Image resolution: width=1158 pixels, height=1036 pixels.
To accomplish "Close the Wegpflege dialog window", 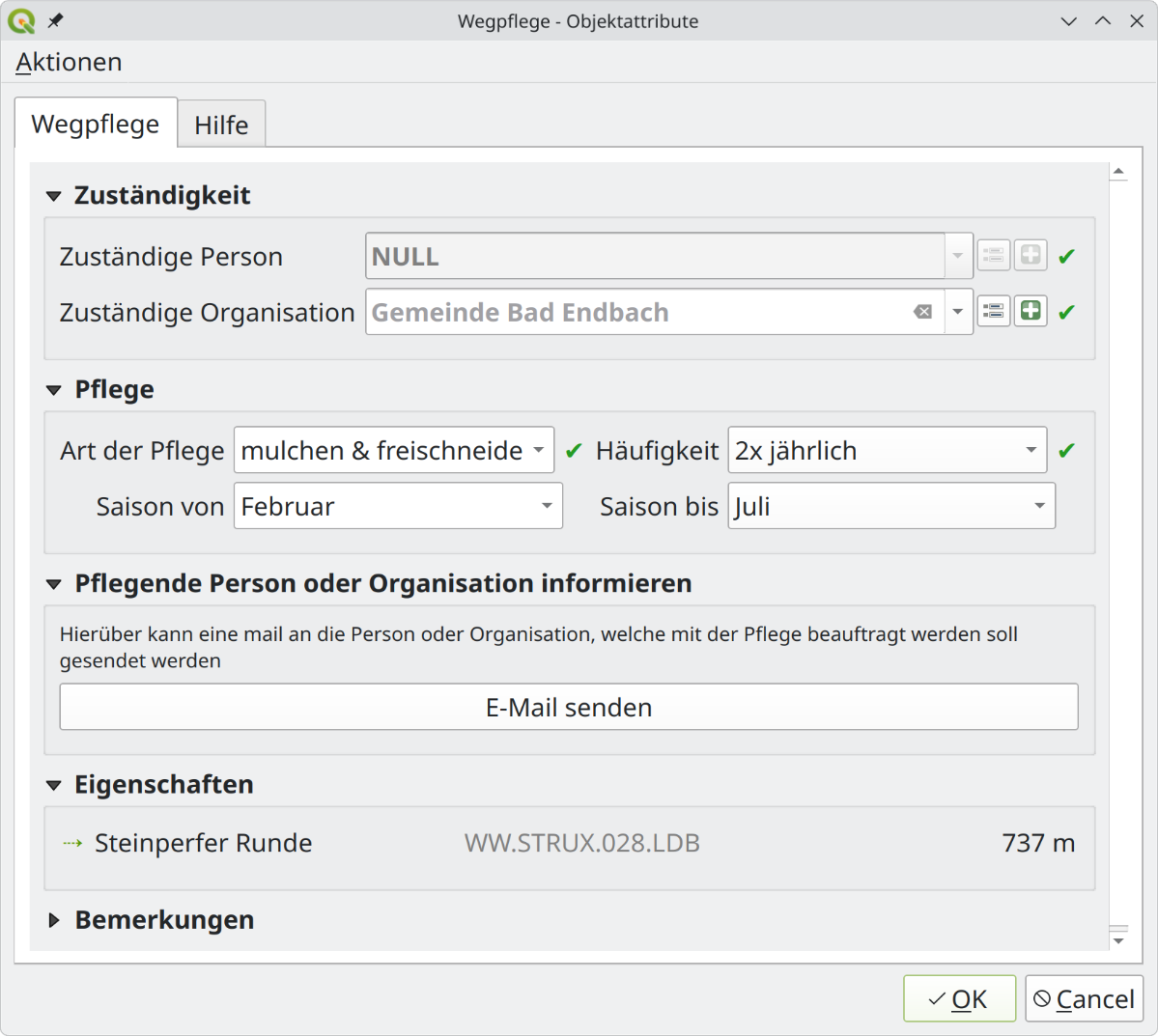I will [1137, 20].
